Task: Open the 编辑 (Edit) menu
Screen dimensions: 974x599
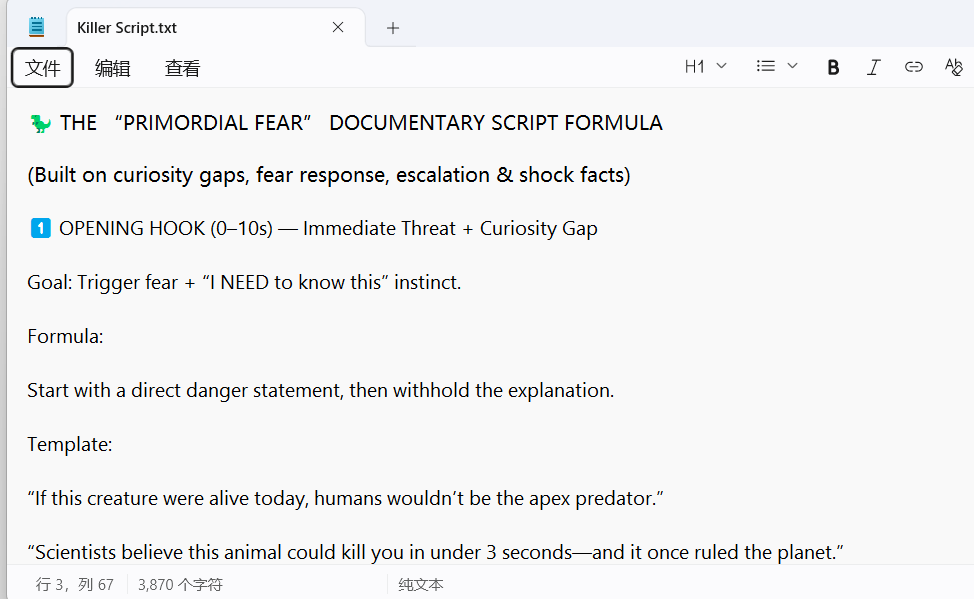Action: 112,68
